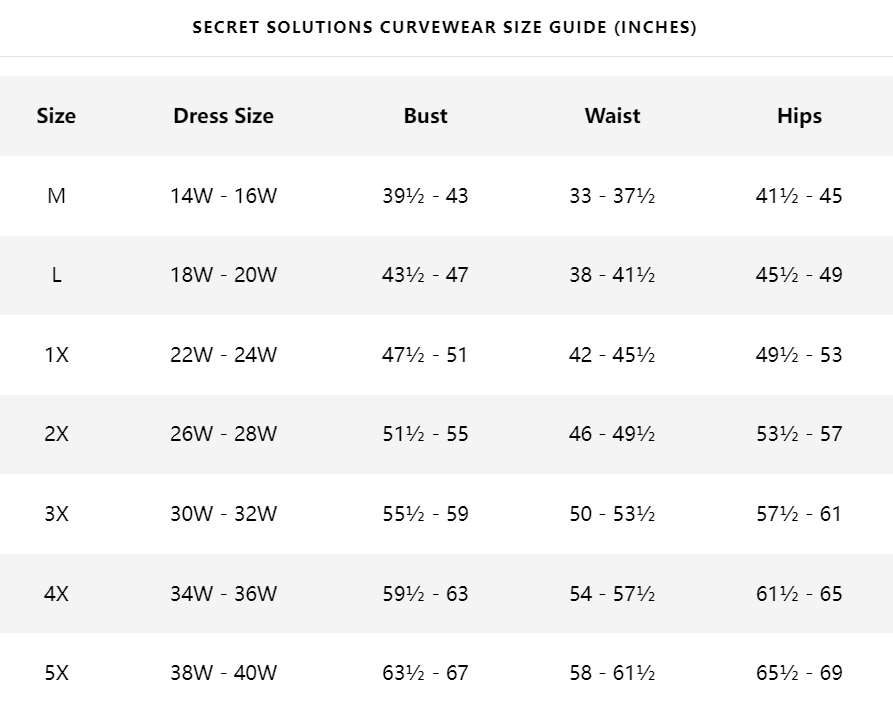Click the Hips column header
This screenshot has height=717, width=893.
pyautogui.click(x=799, y=116)
